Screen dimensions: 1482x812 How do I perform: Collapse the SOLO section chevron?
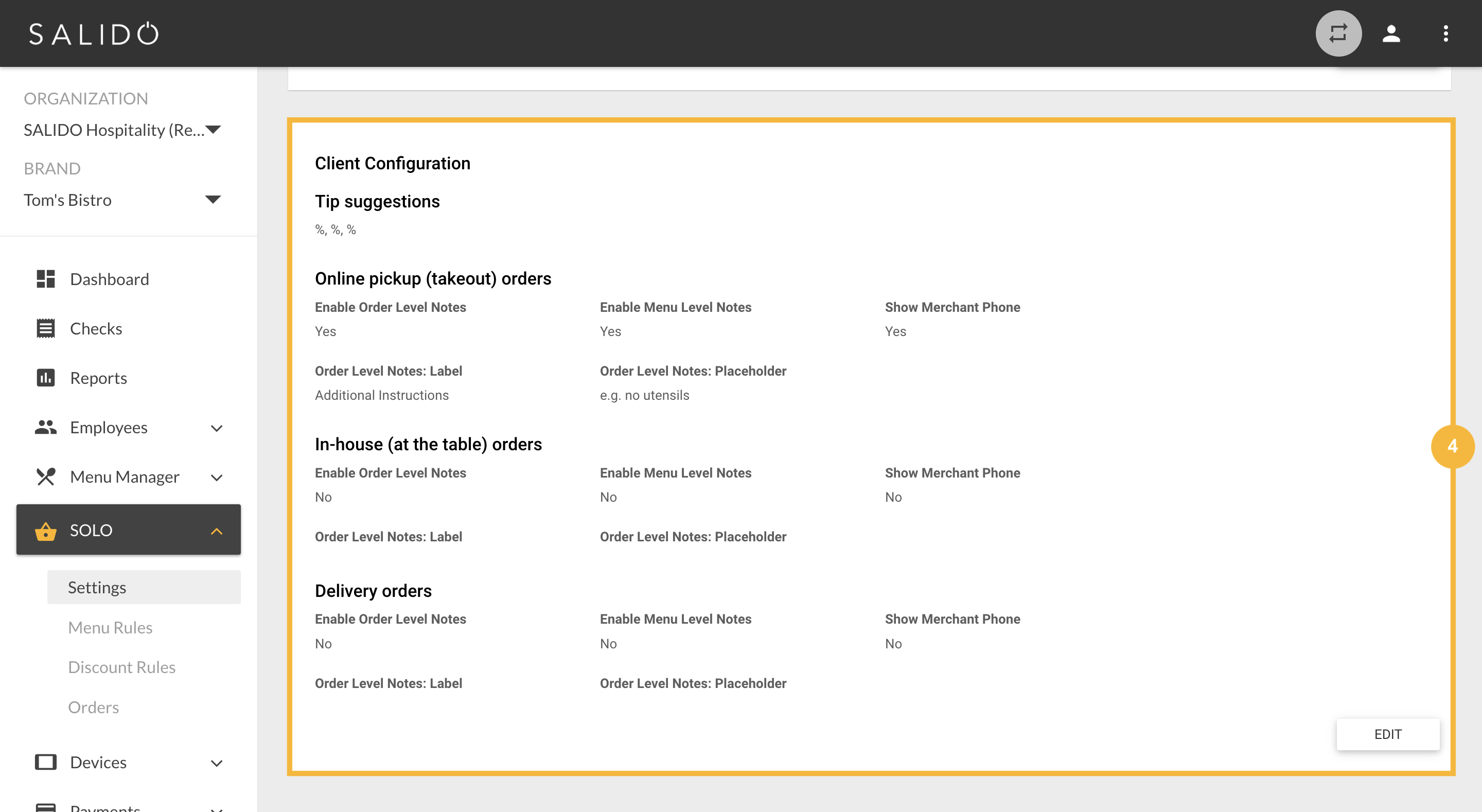tap(217, 531)
